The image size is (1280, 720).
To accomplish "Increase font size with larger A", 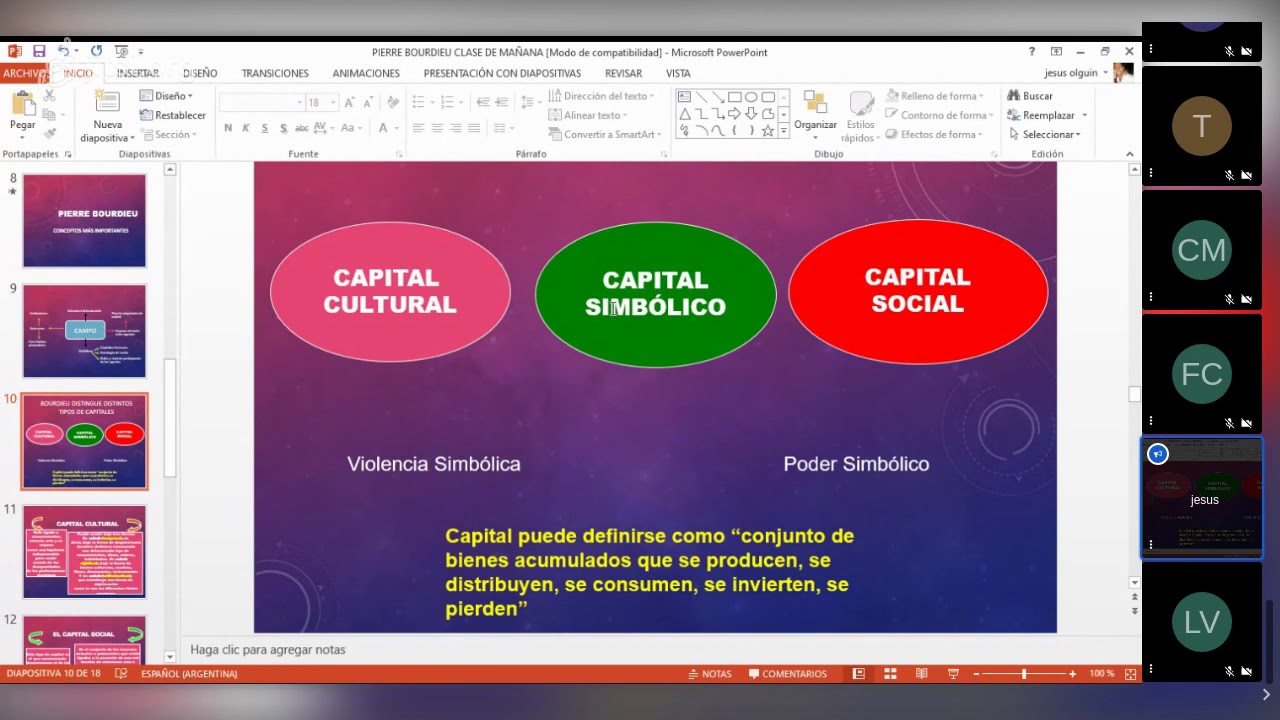I will (x=348, y=103).
